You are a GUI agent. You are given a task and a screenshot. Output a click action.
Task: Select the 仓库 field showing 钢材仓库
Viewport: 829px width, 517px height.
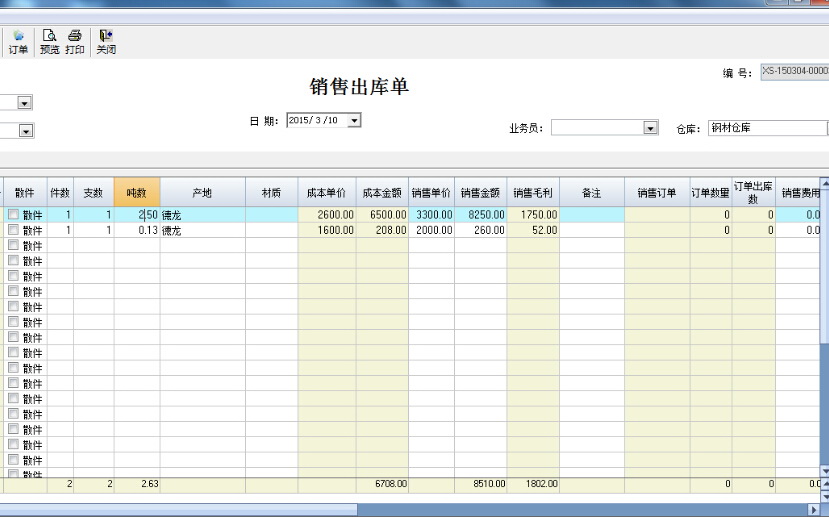[768, 128]
